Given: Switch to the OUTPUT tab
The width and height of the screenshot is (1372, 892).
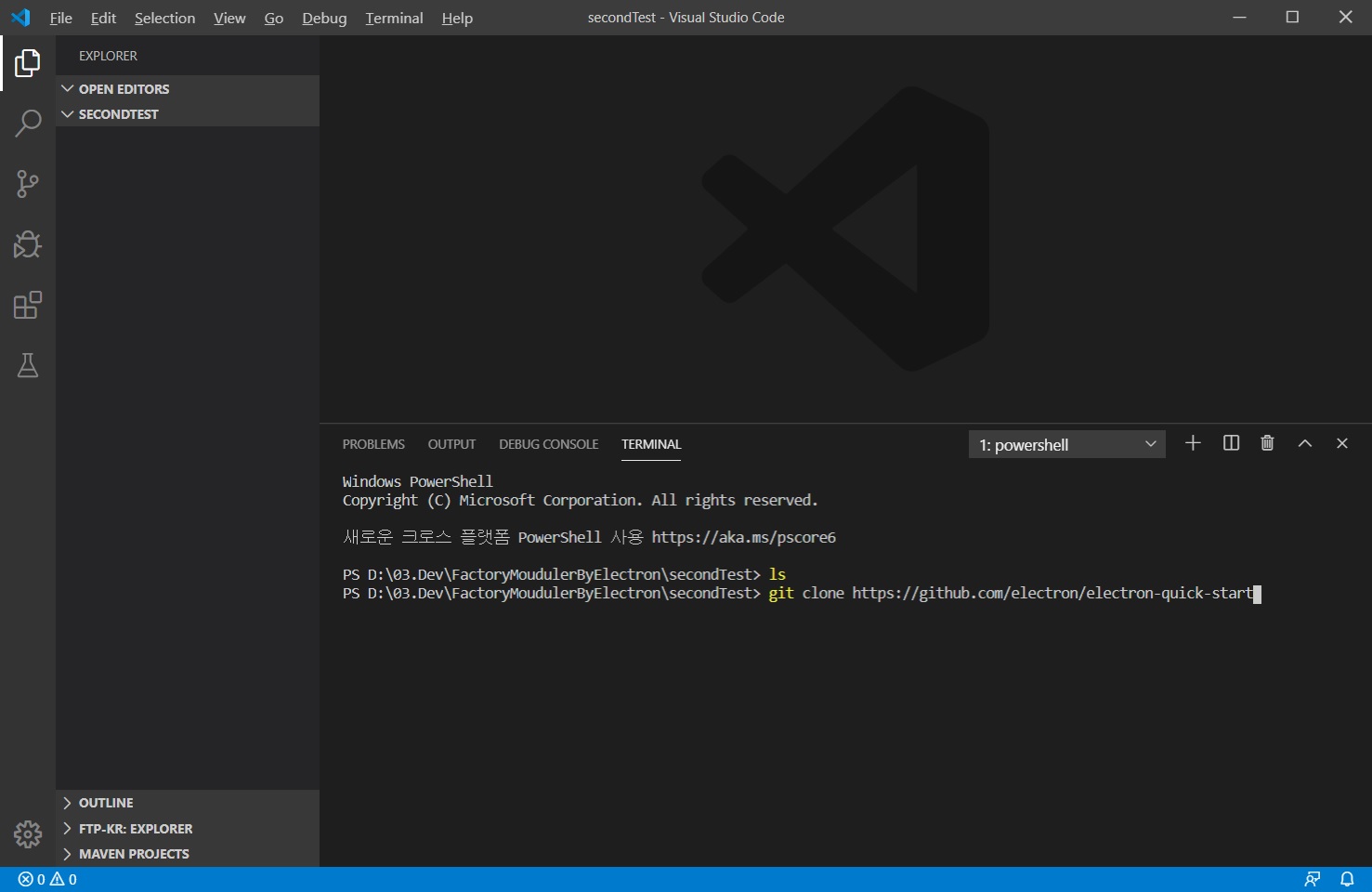Looking at the screenshot, I should pyautogui.click(x=451, y=444).
